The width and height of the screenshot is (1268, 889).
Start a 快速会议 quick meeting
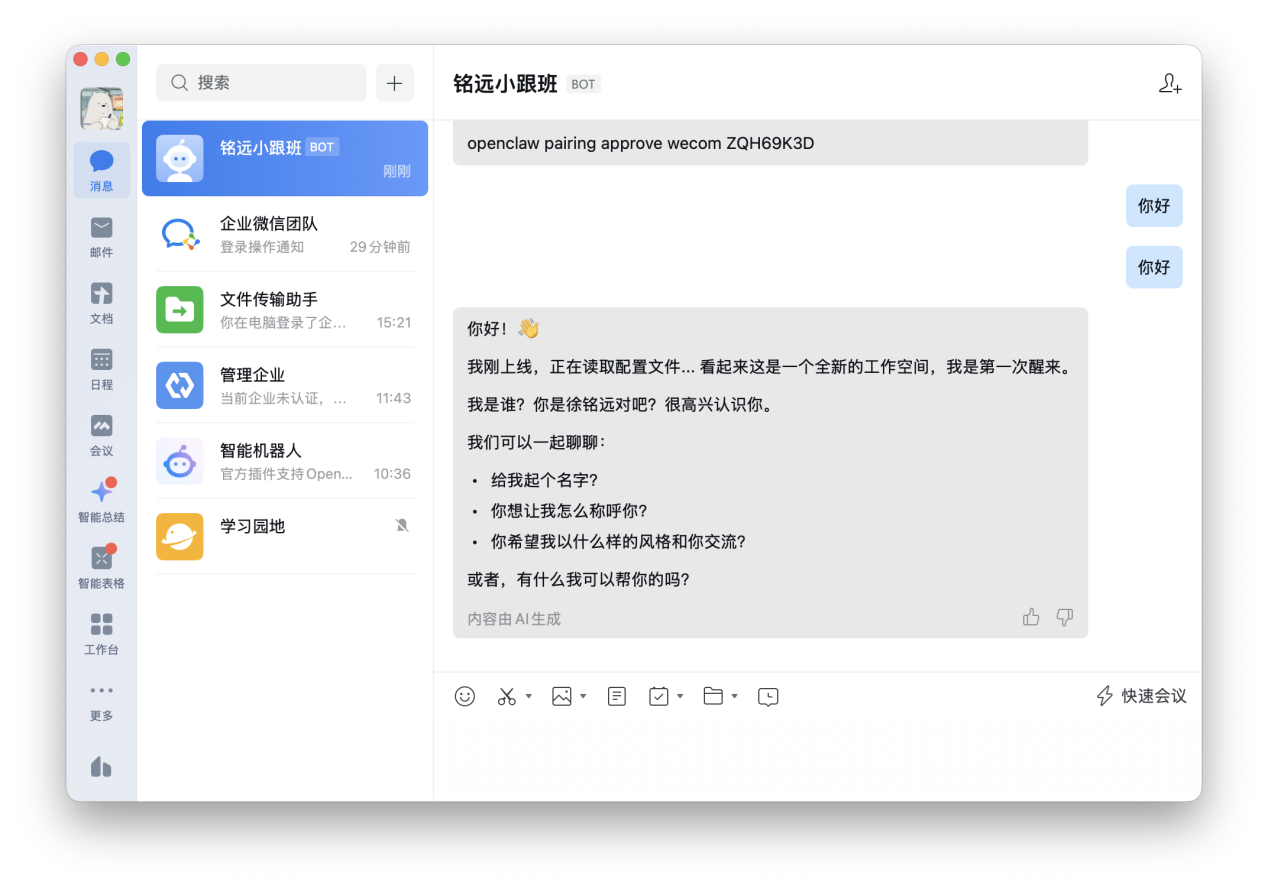1140,696
